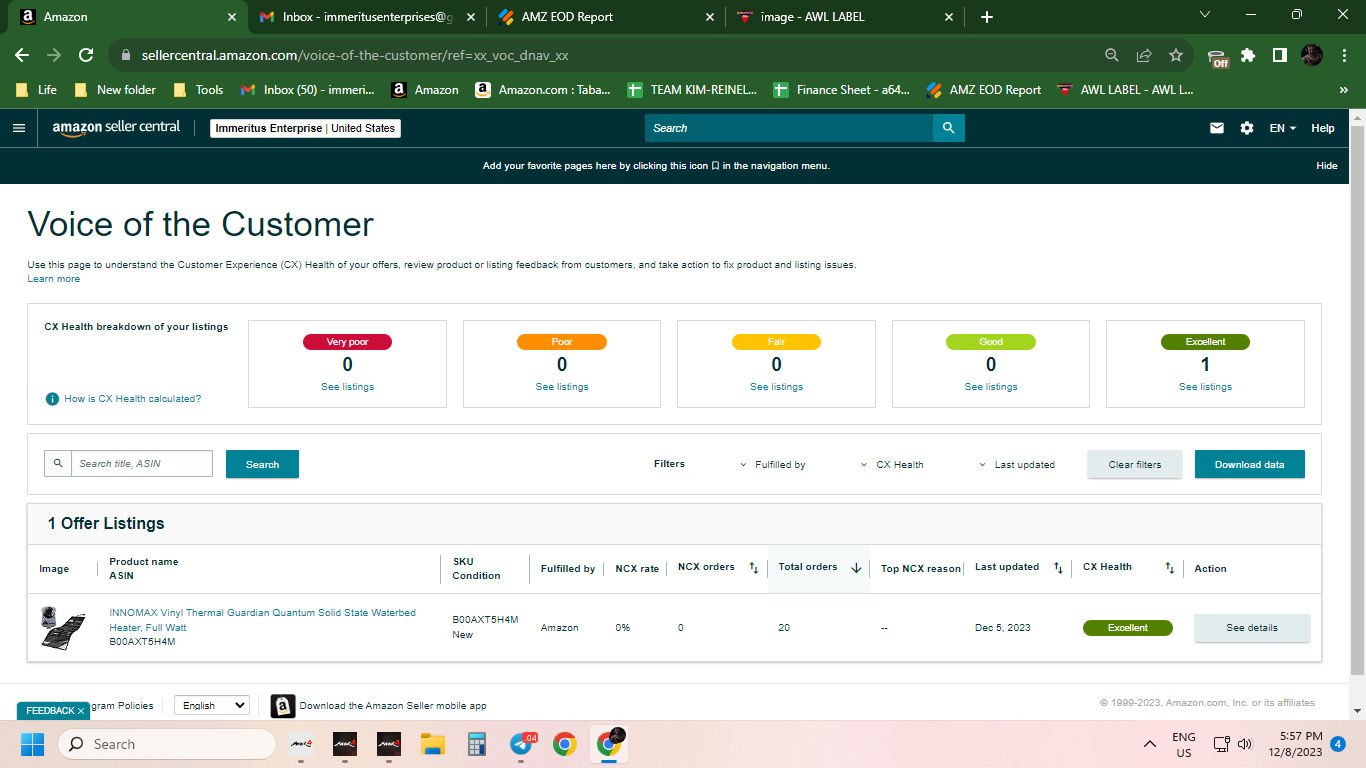1366x768 pixels.
Task: Close the AMZ EOD Report tab
Action: click(710, 17)
